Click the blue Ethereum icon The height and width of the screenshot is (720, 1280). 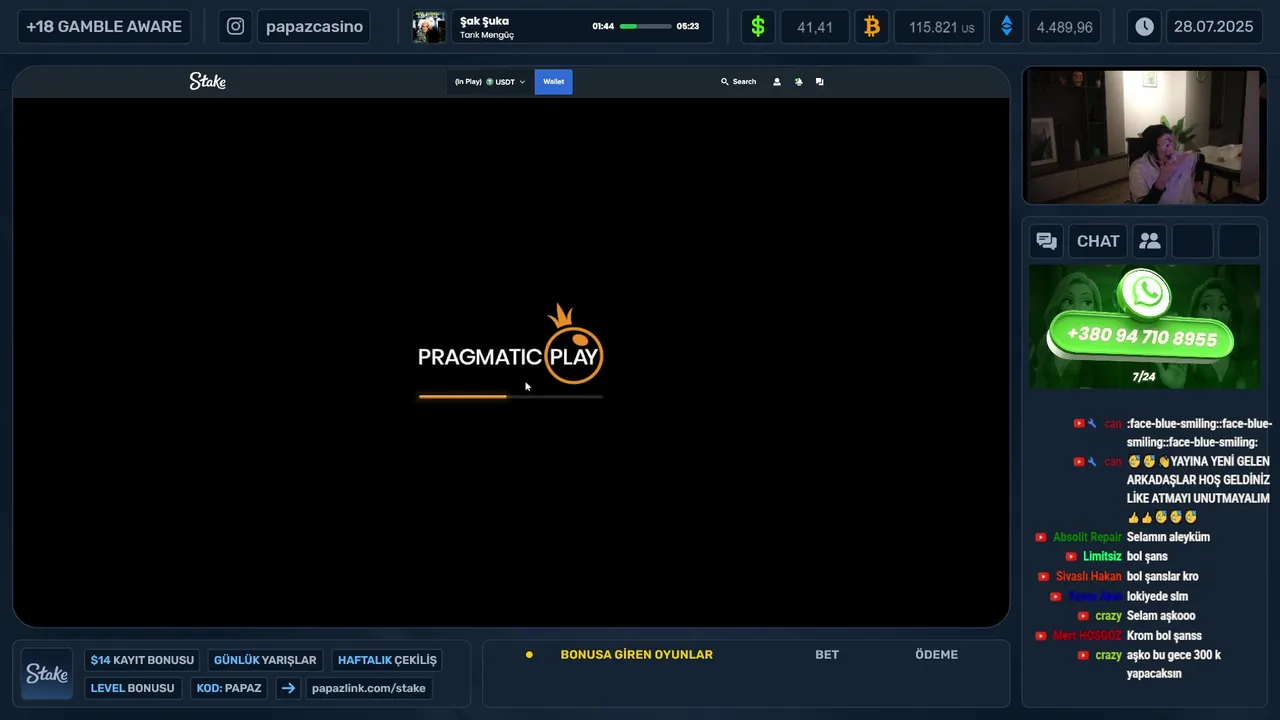click(1006, 27)
